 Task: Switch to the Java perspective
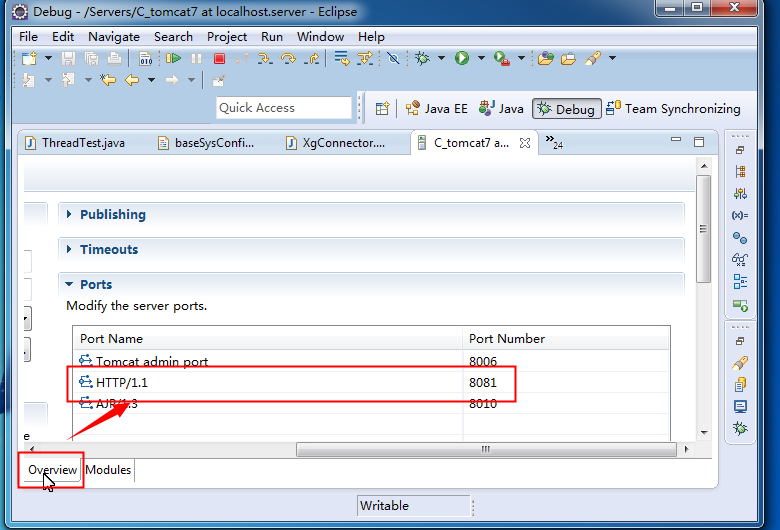(x=501, y=108)
